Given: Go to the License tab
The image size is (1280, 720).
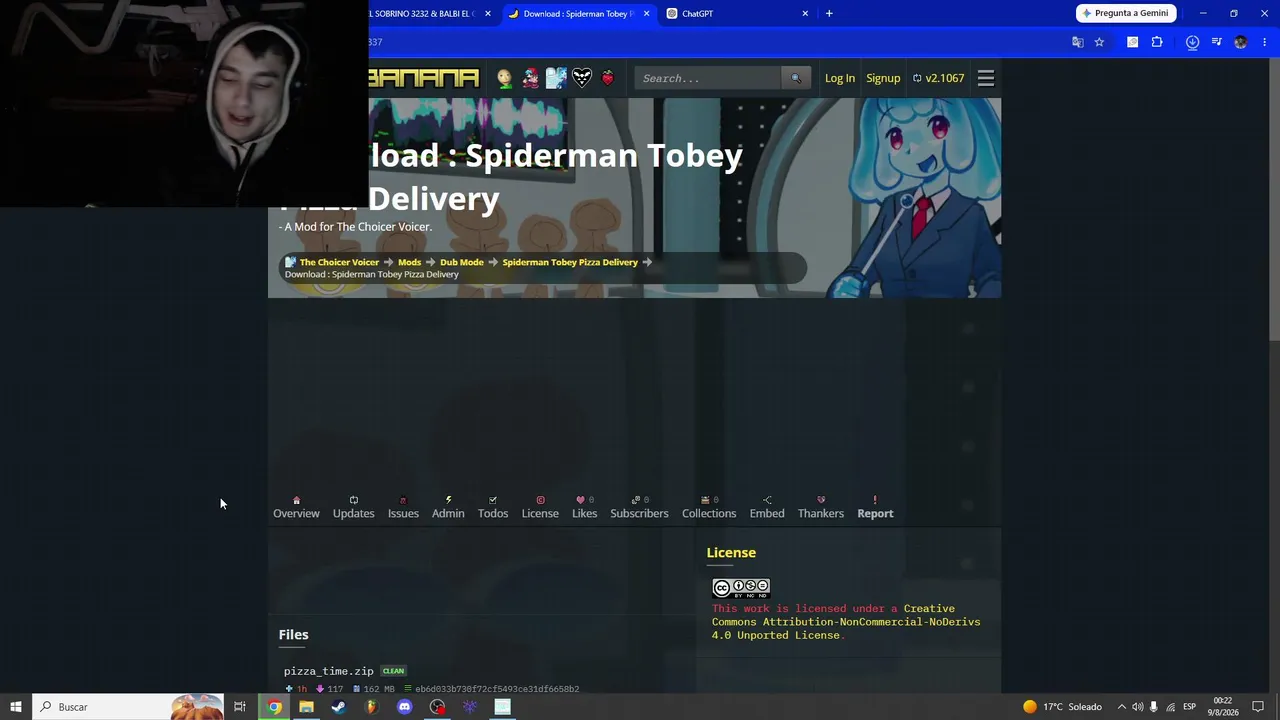Looking at the screenshot, I should [540, 507].
